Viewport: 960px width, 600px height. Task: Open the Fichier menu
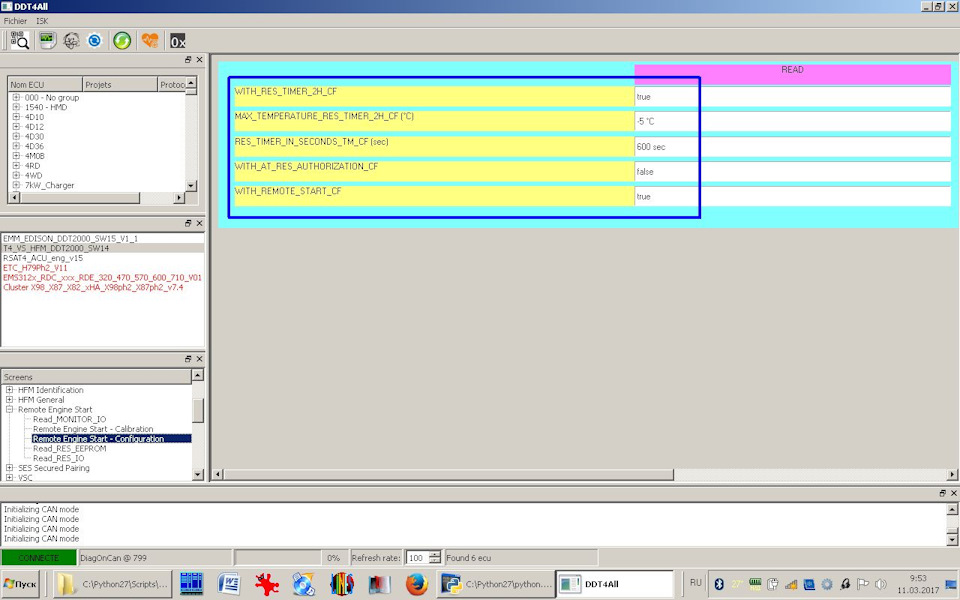click(15, 21)
